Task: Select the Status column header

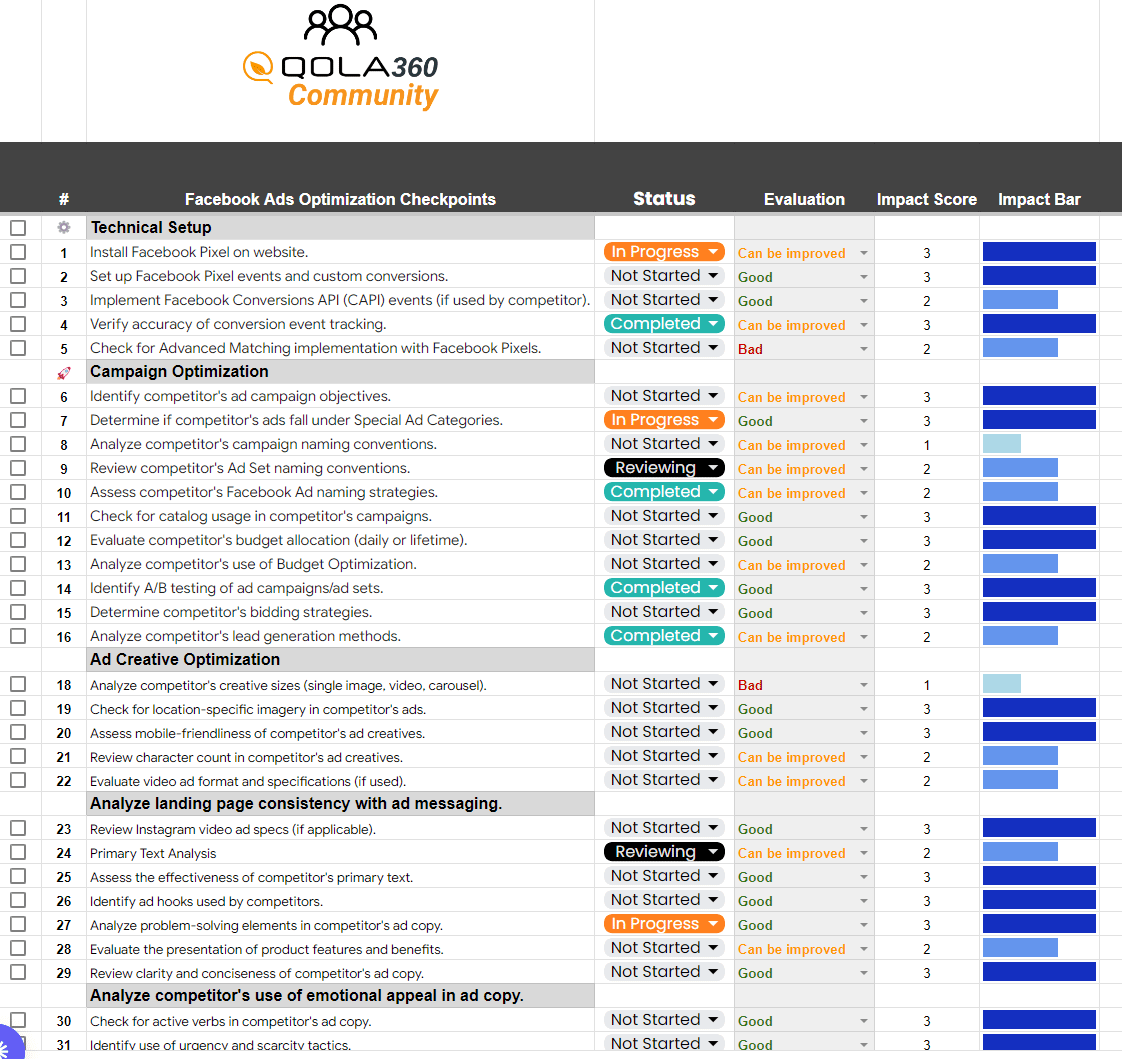Action: [x=664, y=198]
